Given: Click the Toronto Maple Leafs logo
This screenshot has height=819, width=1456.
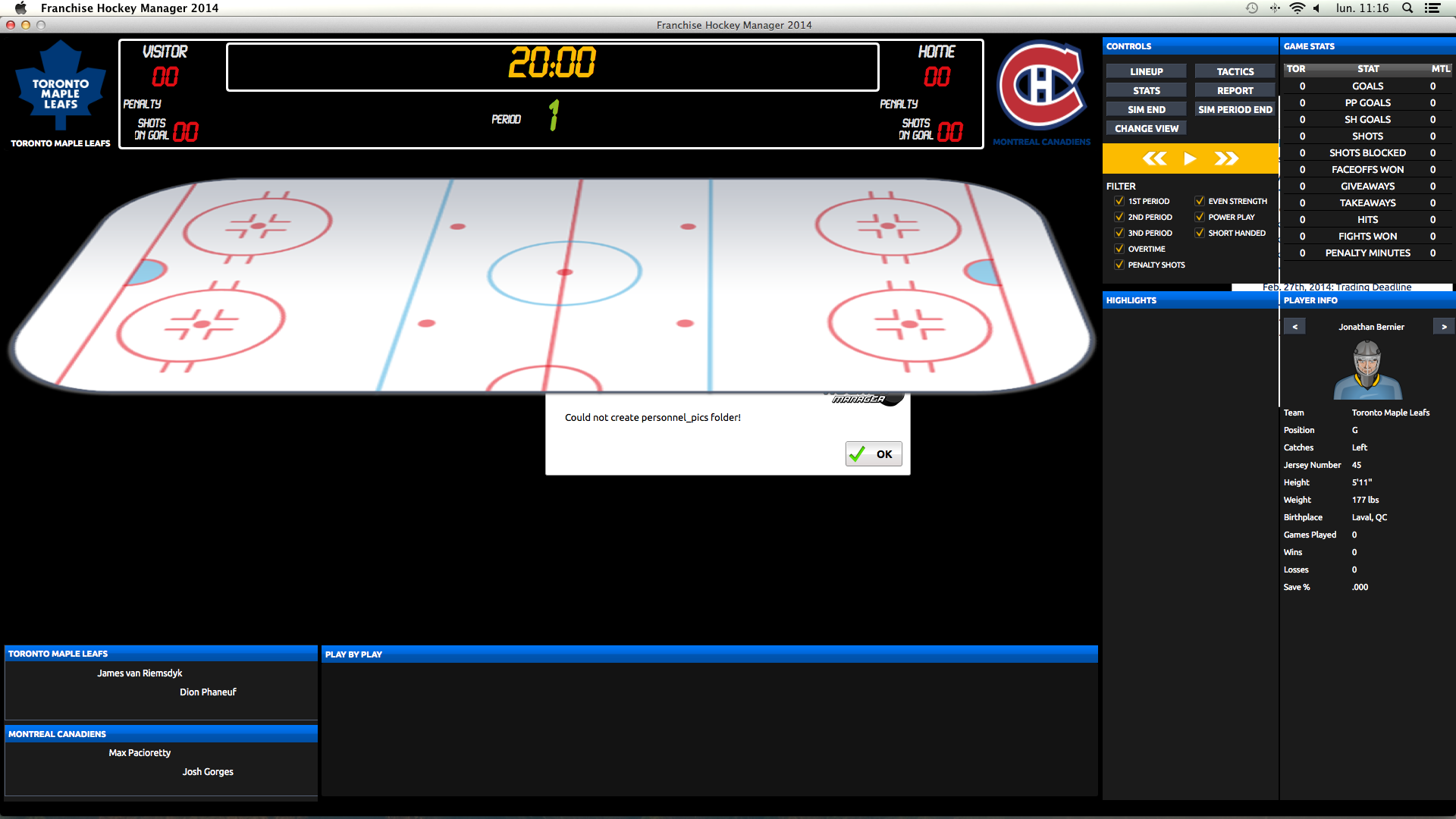Looking at the screenshot, I should pos(61,87).
